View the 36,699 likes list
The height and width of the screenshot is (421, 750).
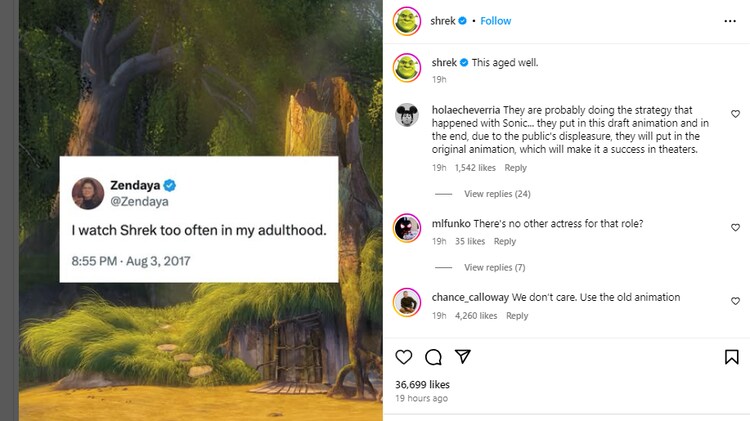422,384
